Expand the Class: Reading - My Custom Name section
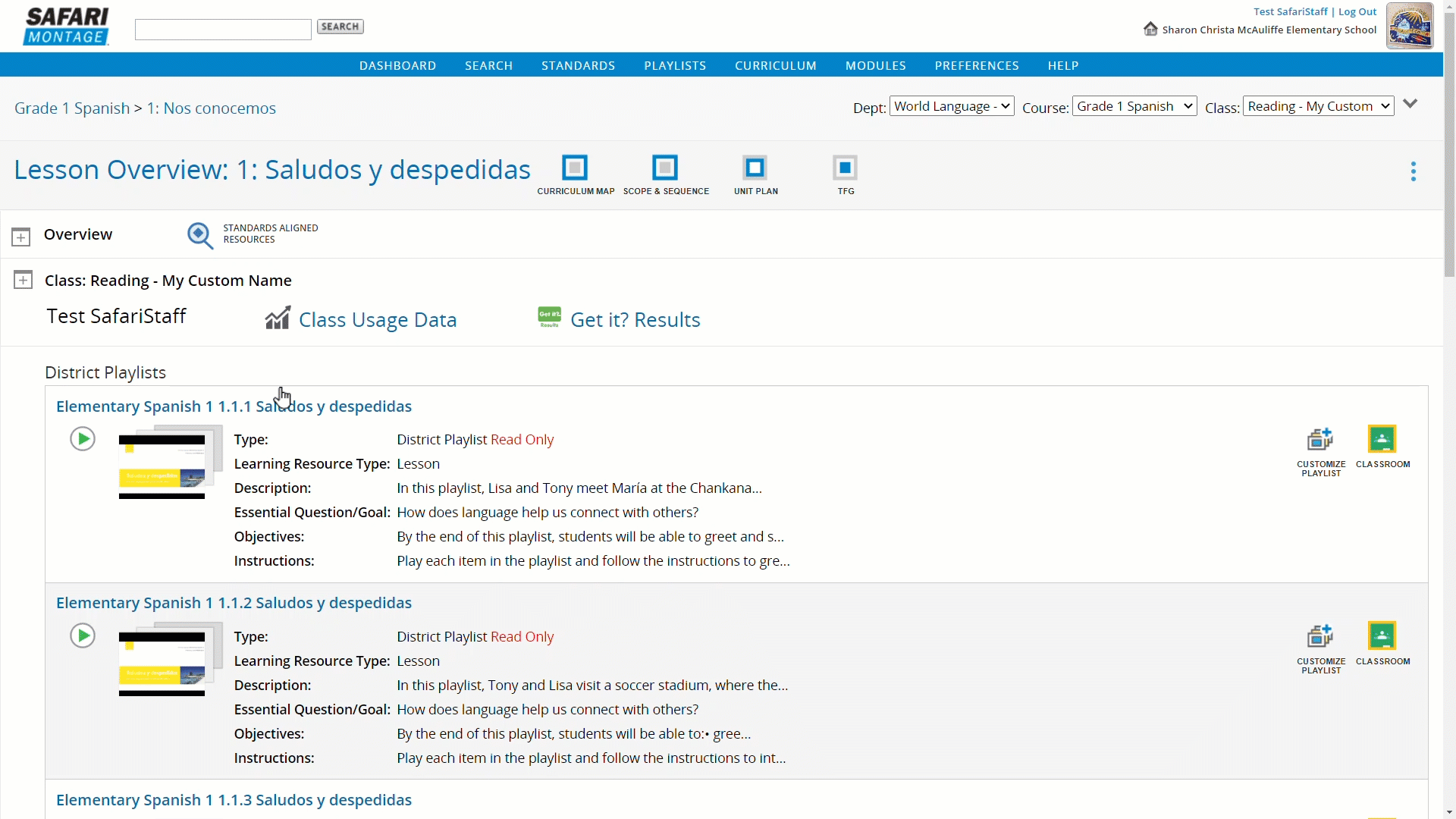The width and height of the screenshot is (1456, 819). (x=23, y=280)
